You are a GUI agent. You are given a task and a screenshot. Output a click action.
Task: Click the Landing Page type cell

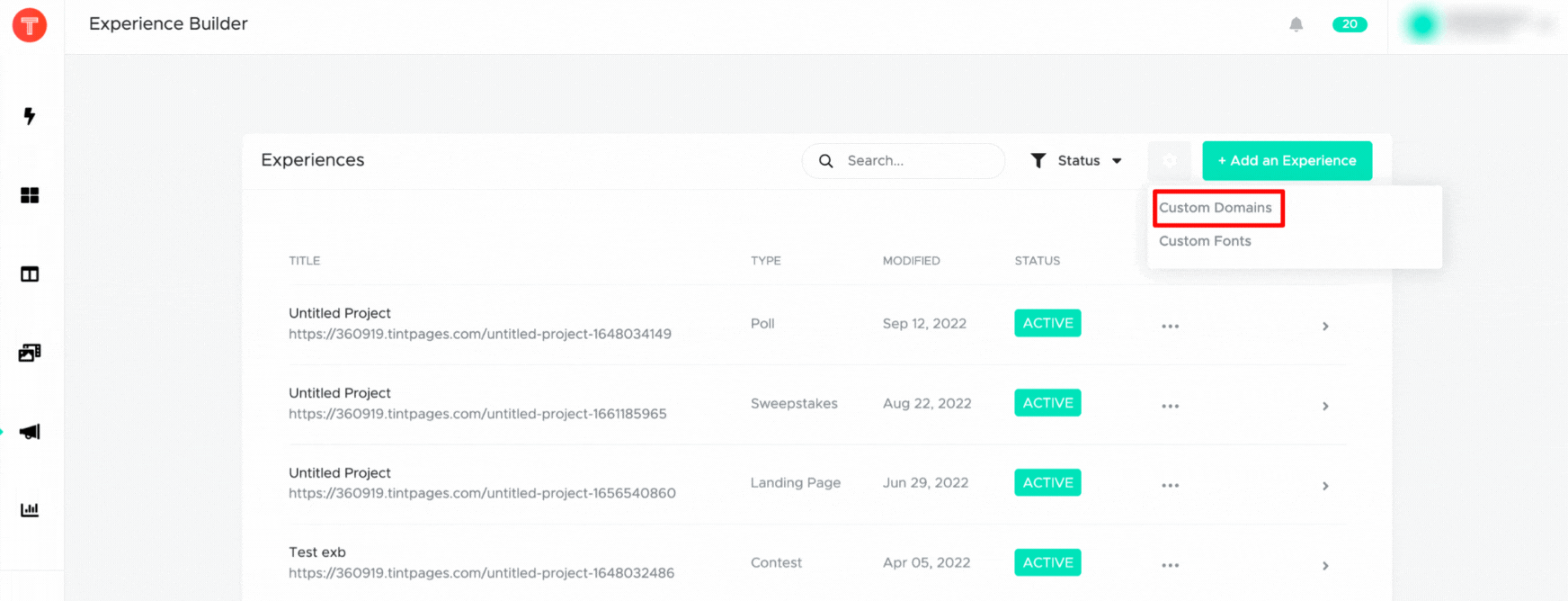pos(796,483)
